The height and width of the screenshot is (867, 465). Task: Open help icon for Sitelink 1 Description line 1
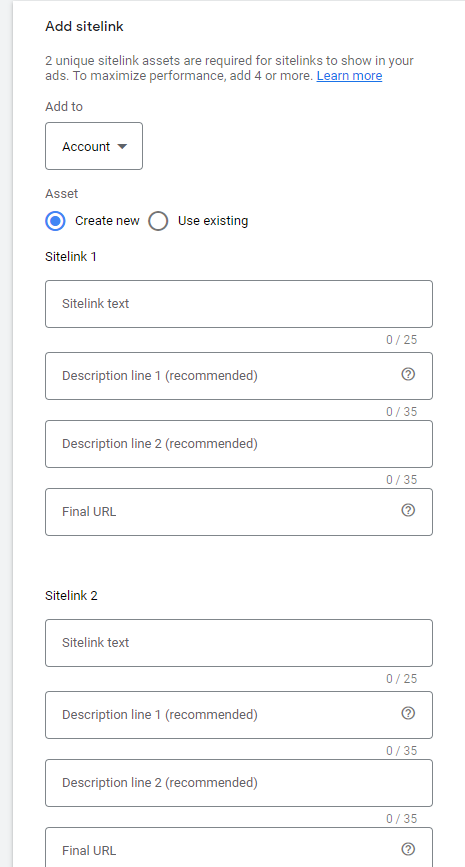408,374
